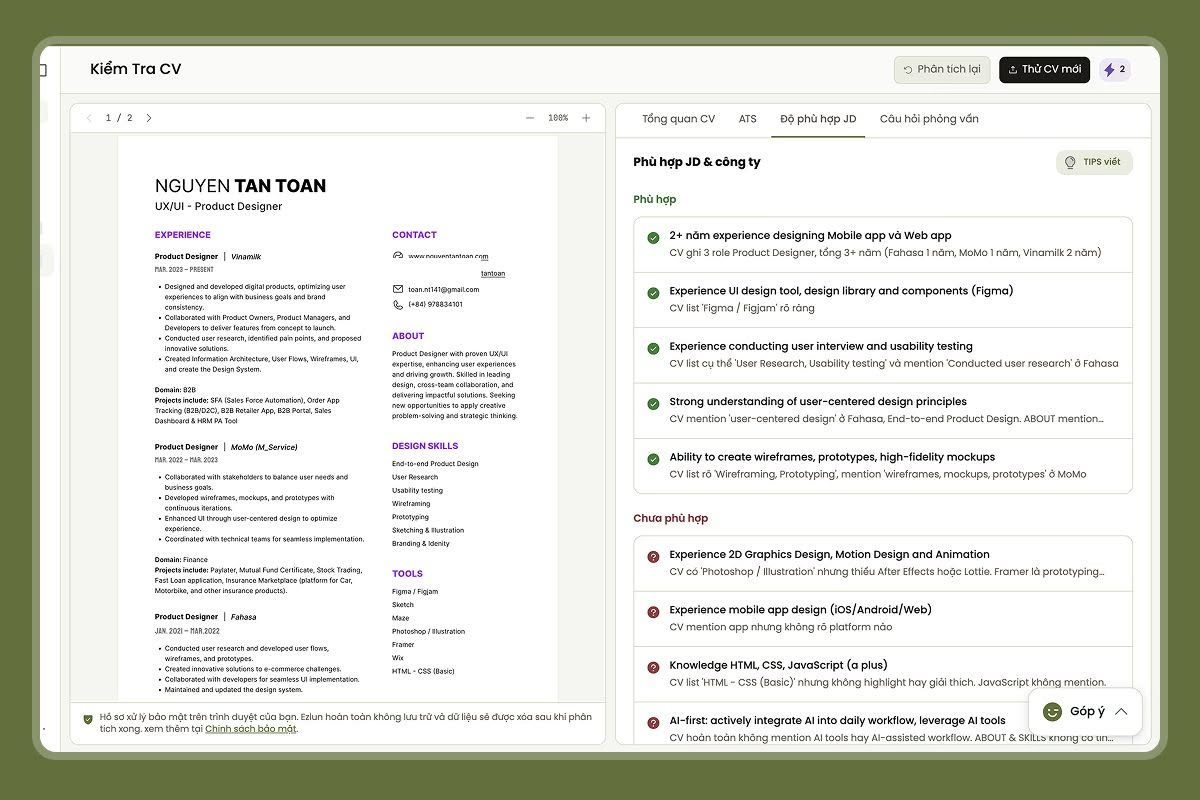Click the phone icon in CV contact

point(398,304)
